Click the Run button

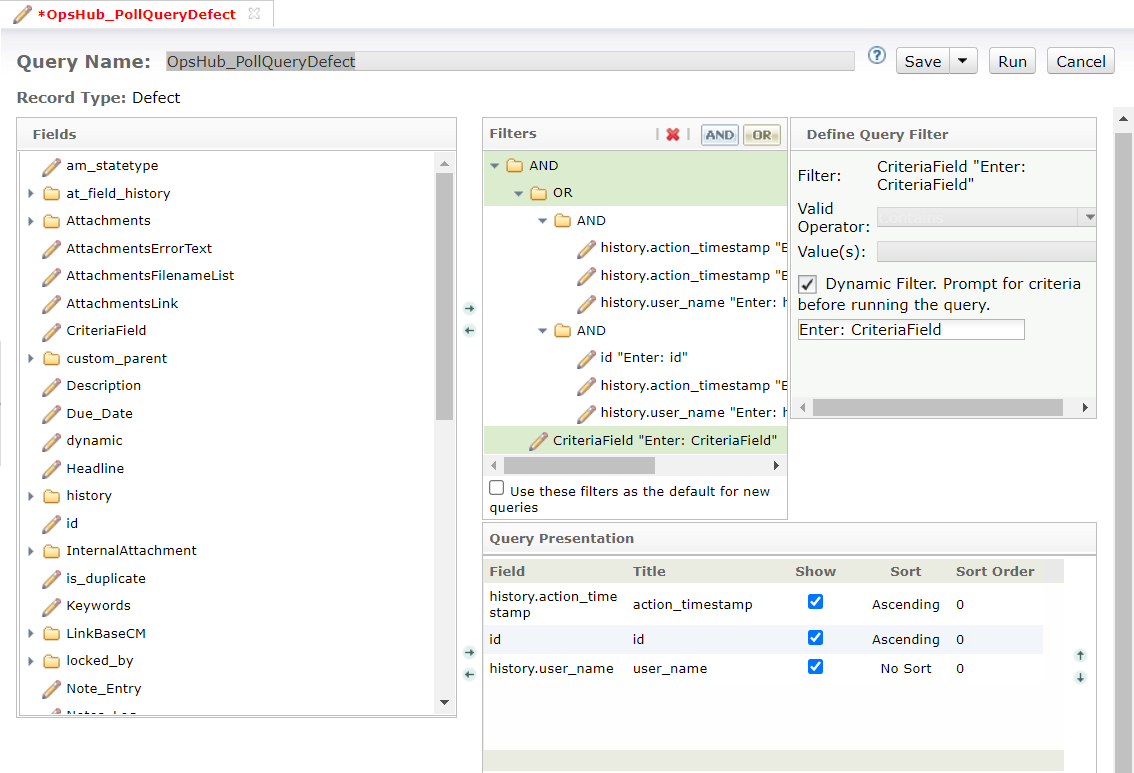coord(1012,61)
